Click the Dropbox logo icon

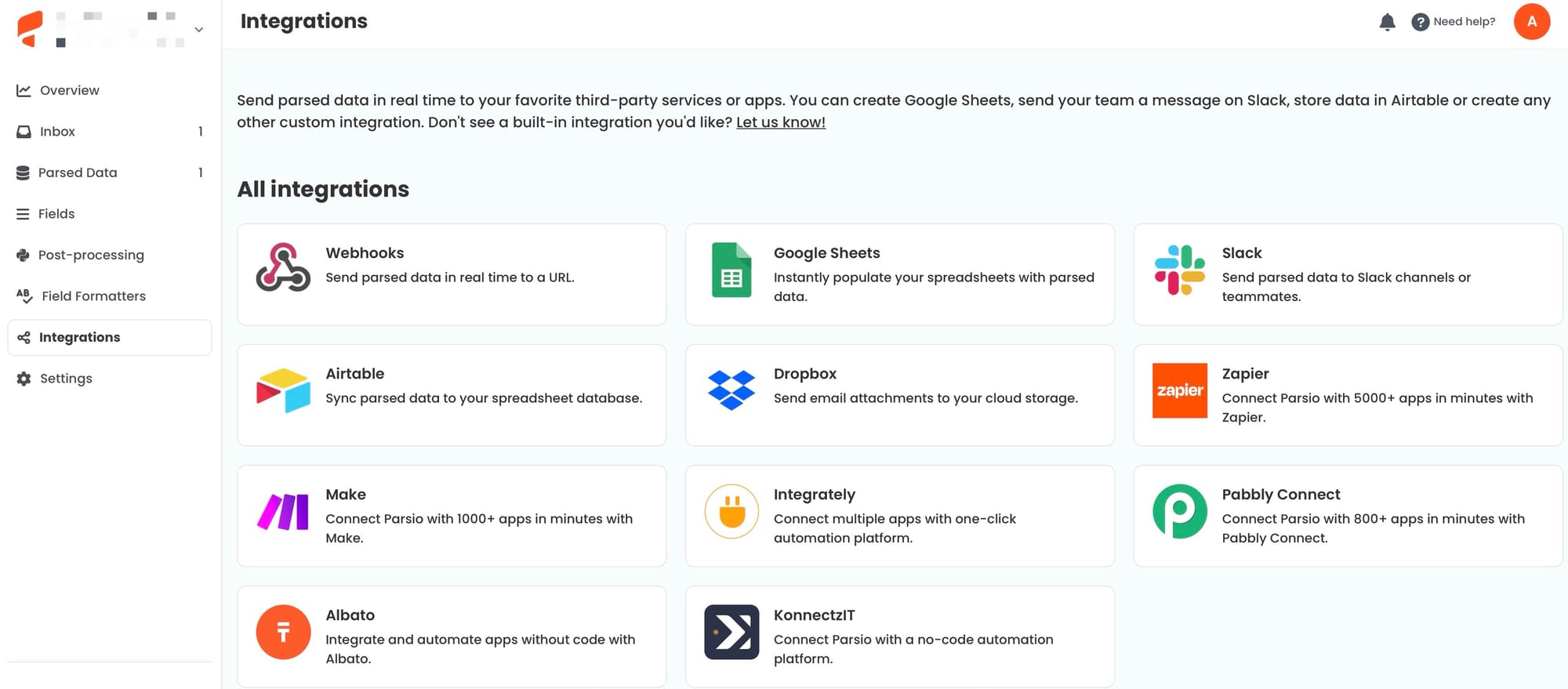click(x=731, y=390)
